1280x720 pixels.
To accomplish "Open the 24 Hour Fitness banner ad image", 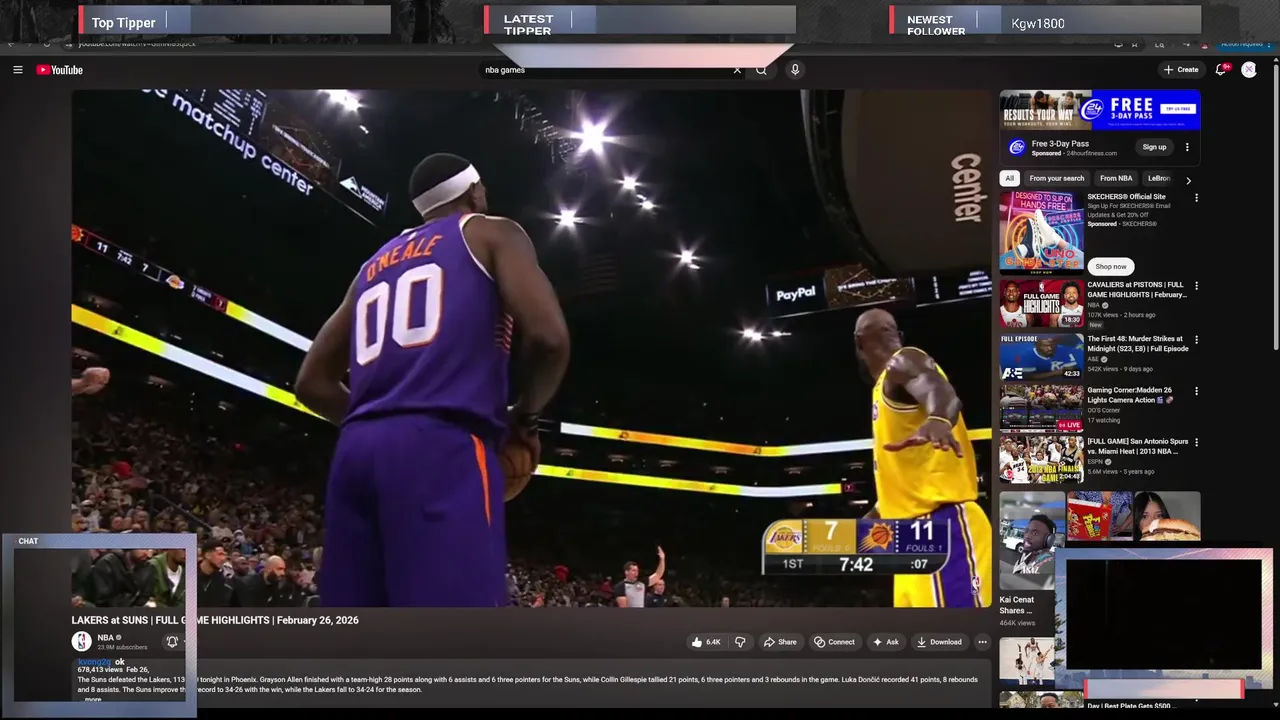I will pos(1100,111).
